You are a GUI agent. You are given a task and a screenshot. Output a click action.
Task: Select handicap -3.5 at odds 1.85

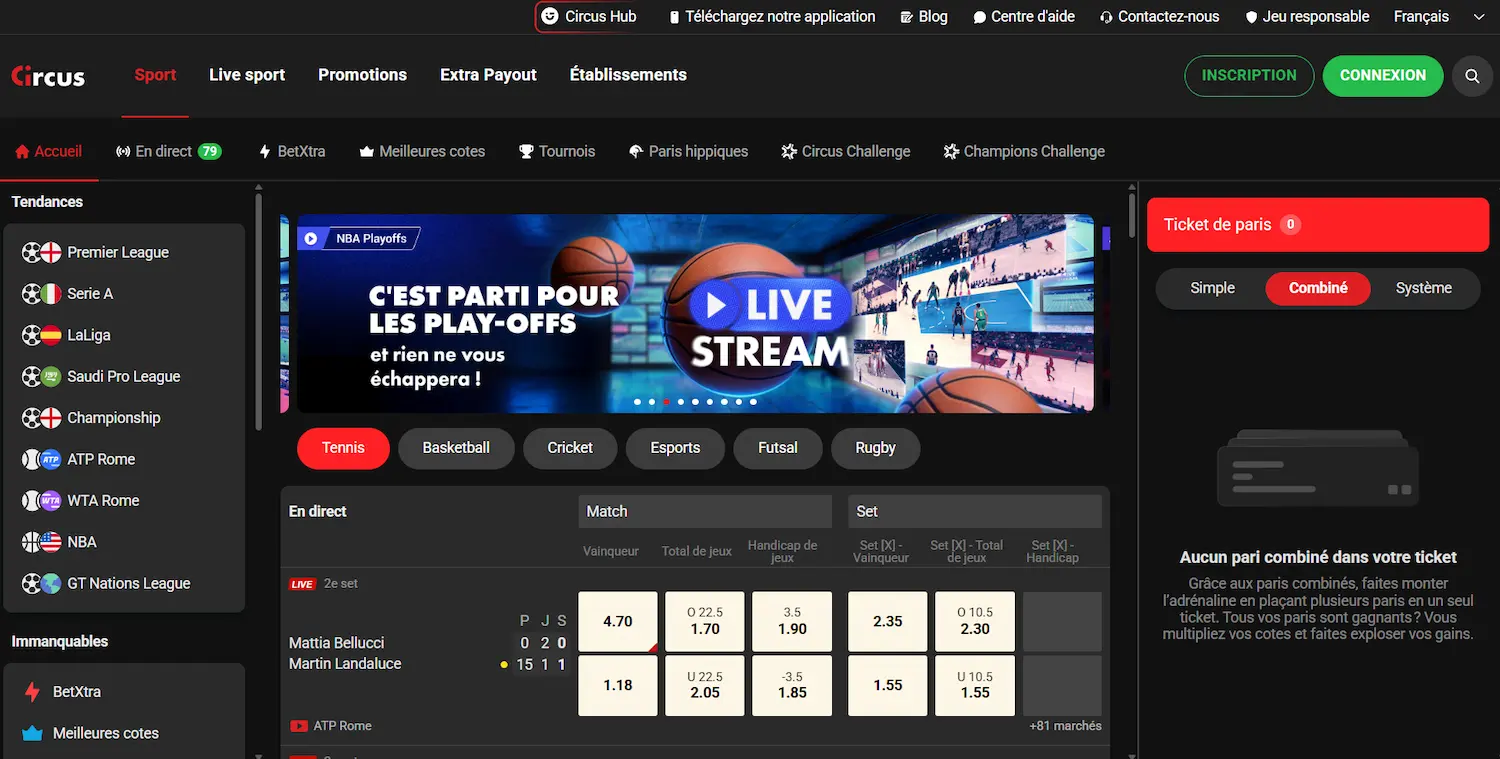(x=792, y=686)
